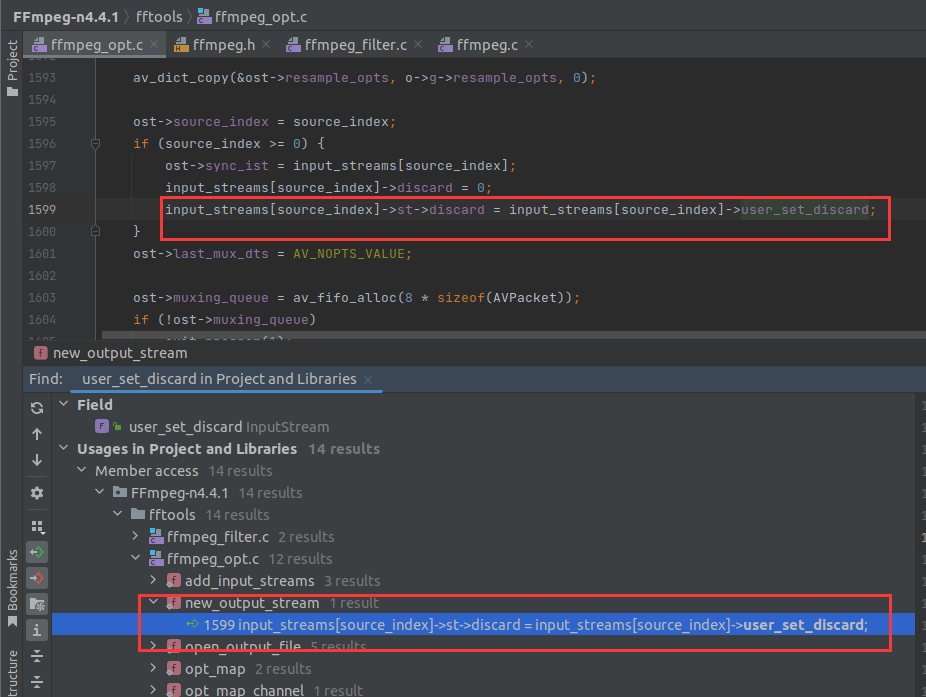The image size is (926, 697).
Task: Select the opt_map tree item
Action: [216, 669]
